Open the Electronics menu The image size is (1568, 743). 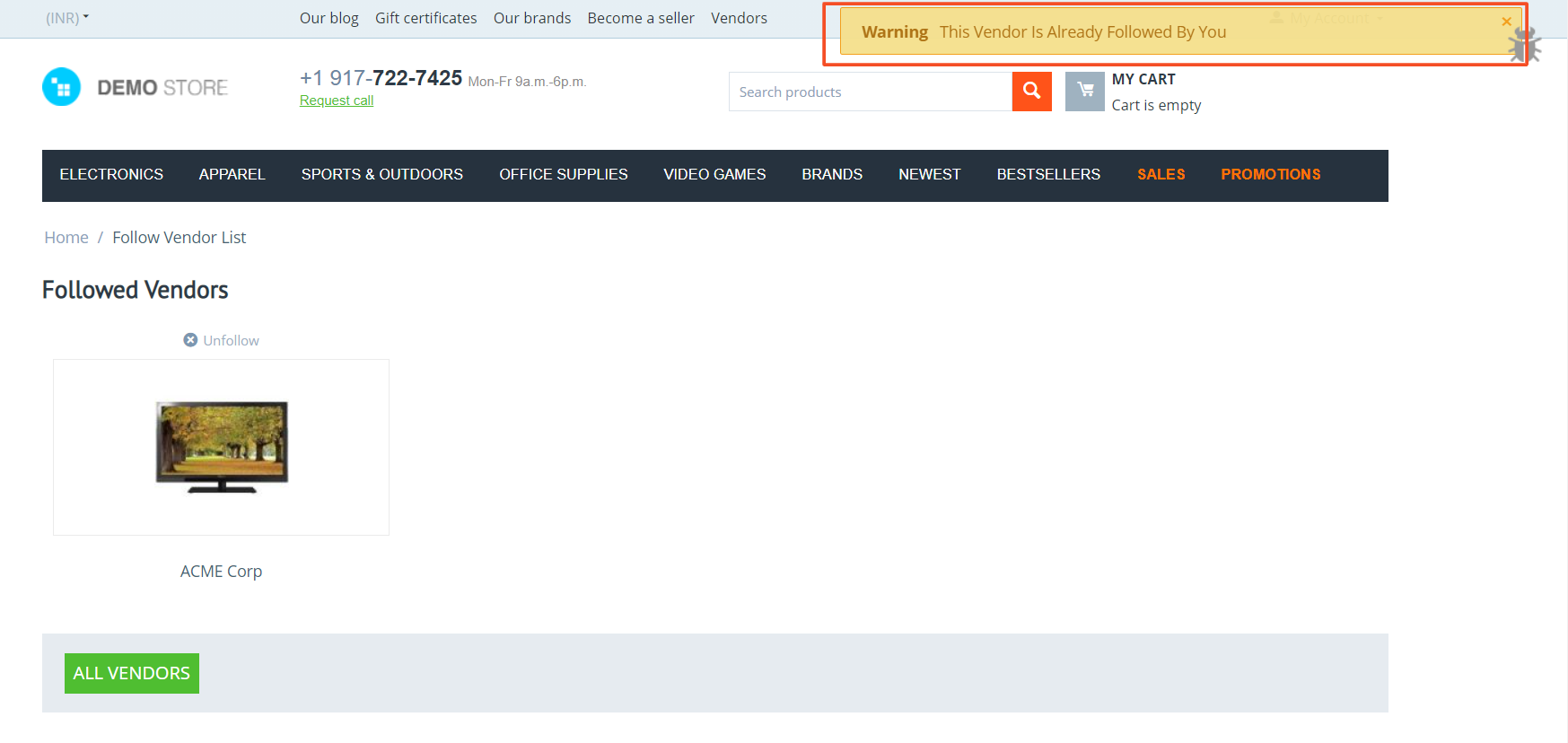[111, 175]
